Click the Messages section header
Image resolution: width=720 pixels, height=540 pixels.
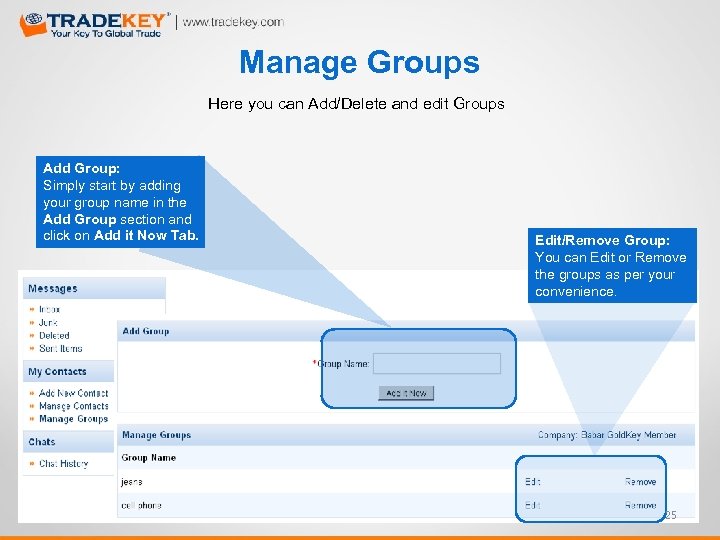(94, 288)
